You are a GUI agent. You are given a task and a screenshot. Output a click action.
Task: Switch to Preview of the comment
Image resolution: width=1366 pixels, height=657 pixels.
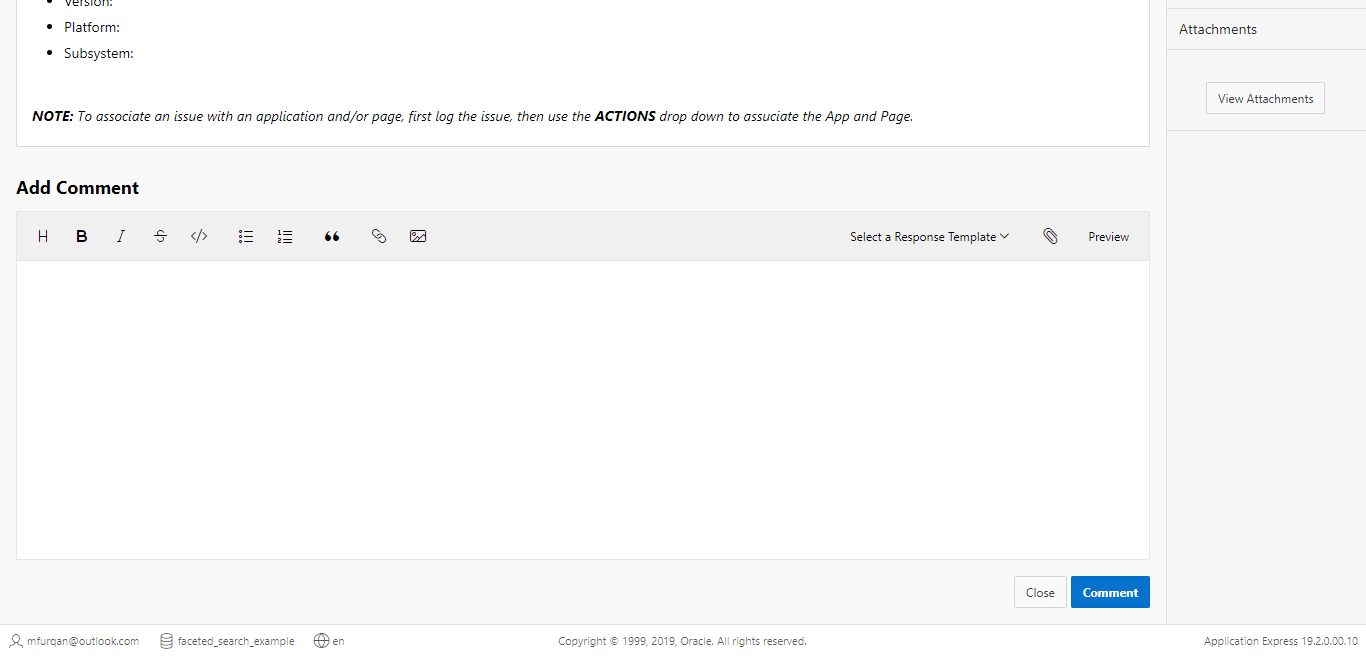click(1108, 237)
